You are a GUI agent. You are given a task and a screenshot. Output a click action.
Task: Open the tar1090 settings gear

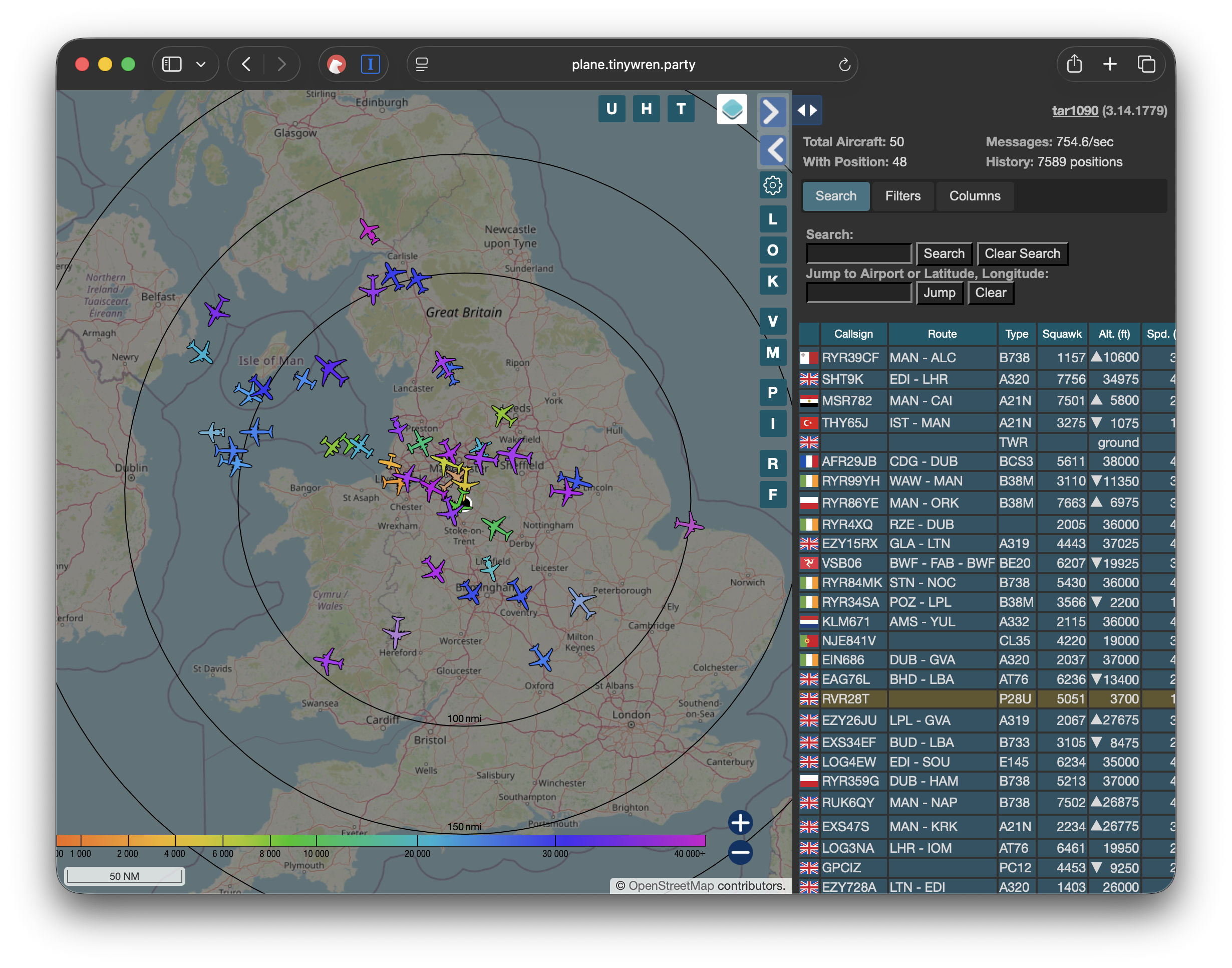pos(773,185)
